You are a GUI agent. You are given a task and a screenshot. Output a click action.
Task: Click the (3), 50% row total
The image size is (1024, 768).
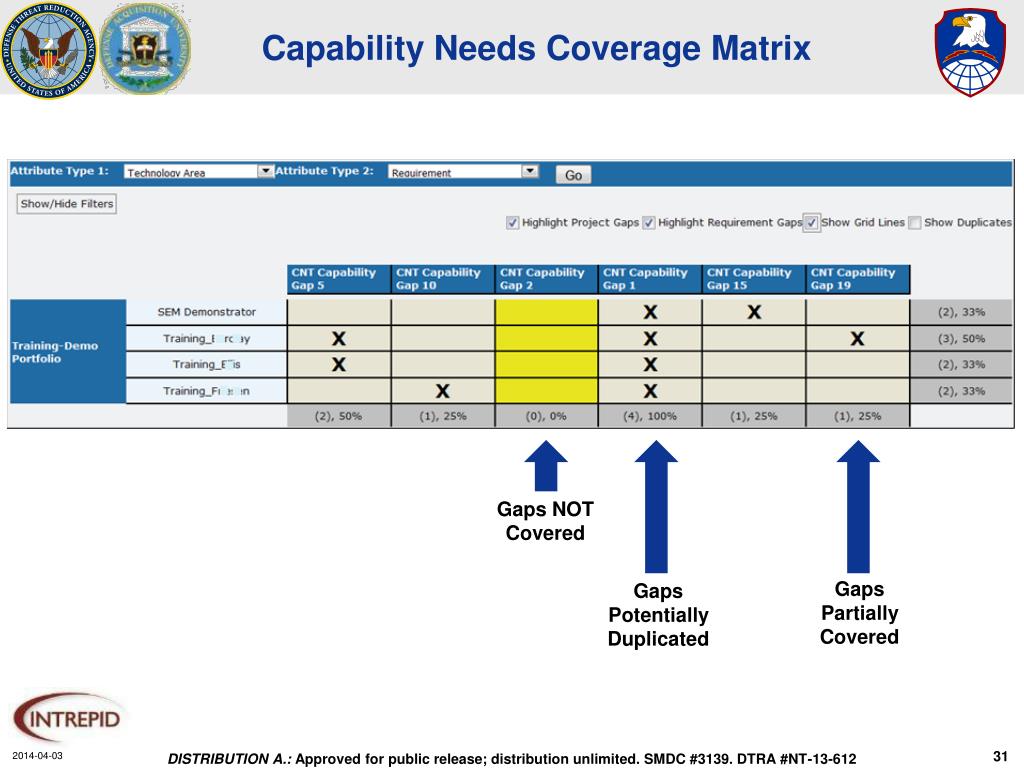coord(961,338)
